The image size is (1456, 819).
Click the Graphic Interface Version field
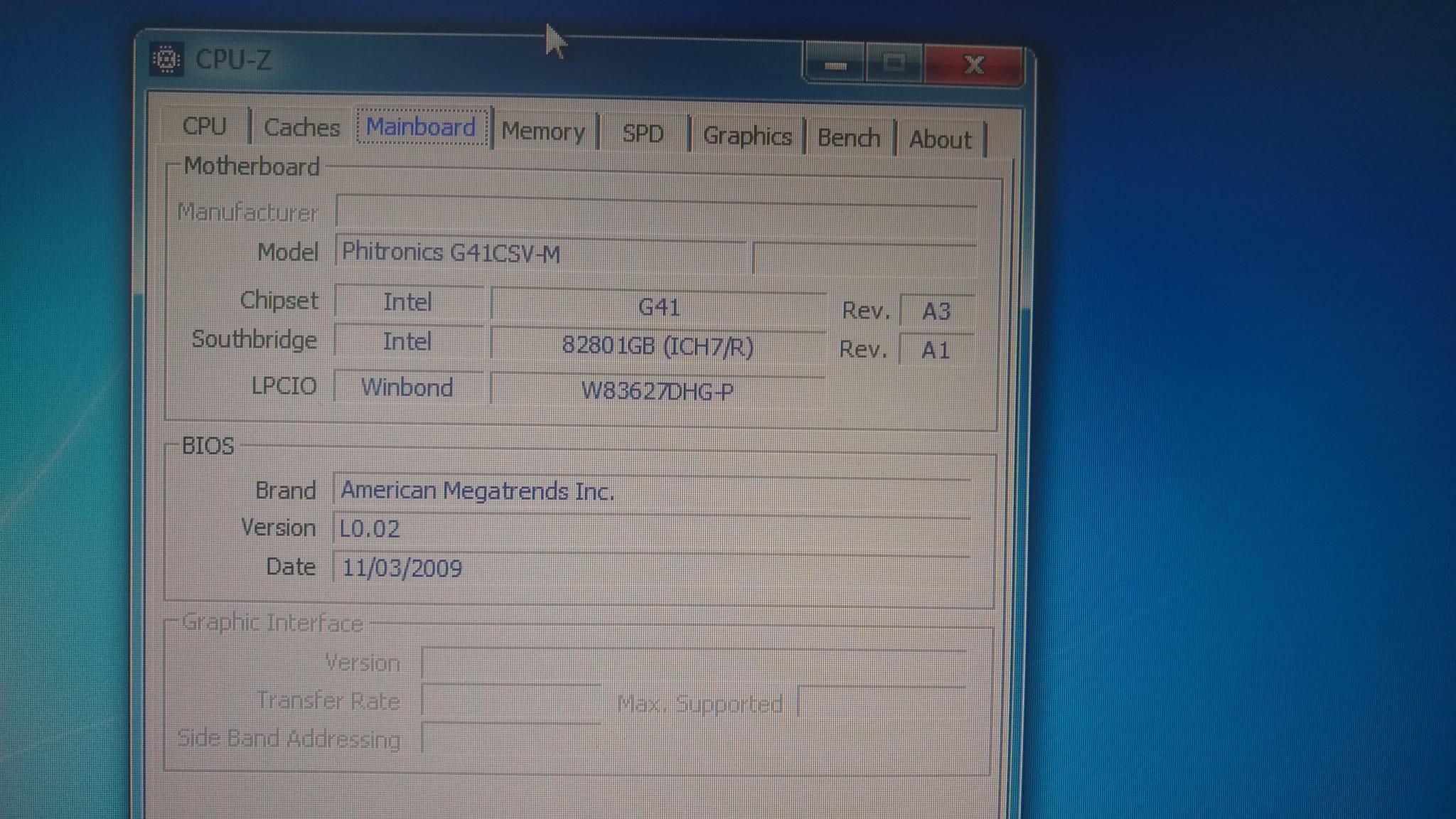694,664
